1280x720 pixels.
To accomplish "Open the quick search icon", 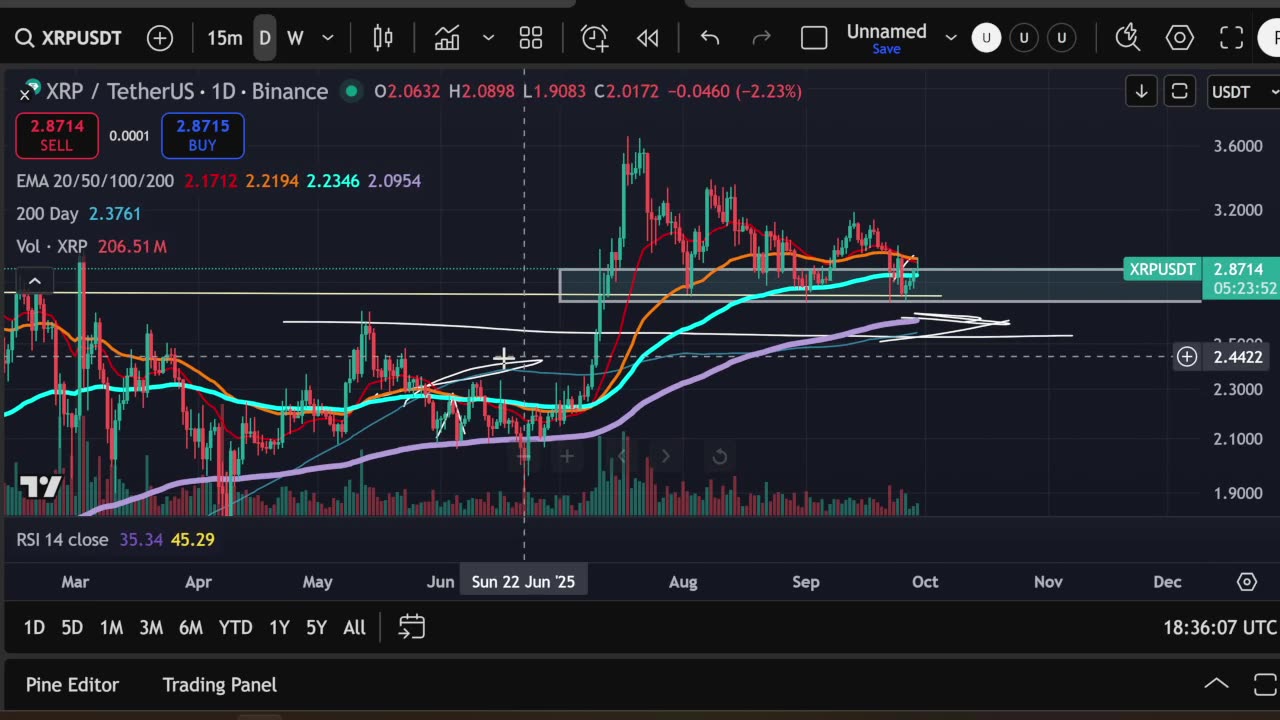I will point(1128,38).
